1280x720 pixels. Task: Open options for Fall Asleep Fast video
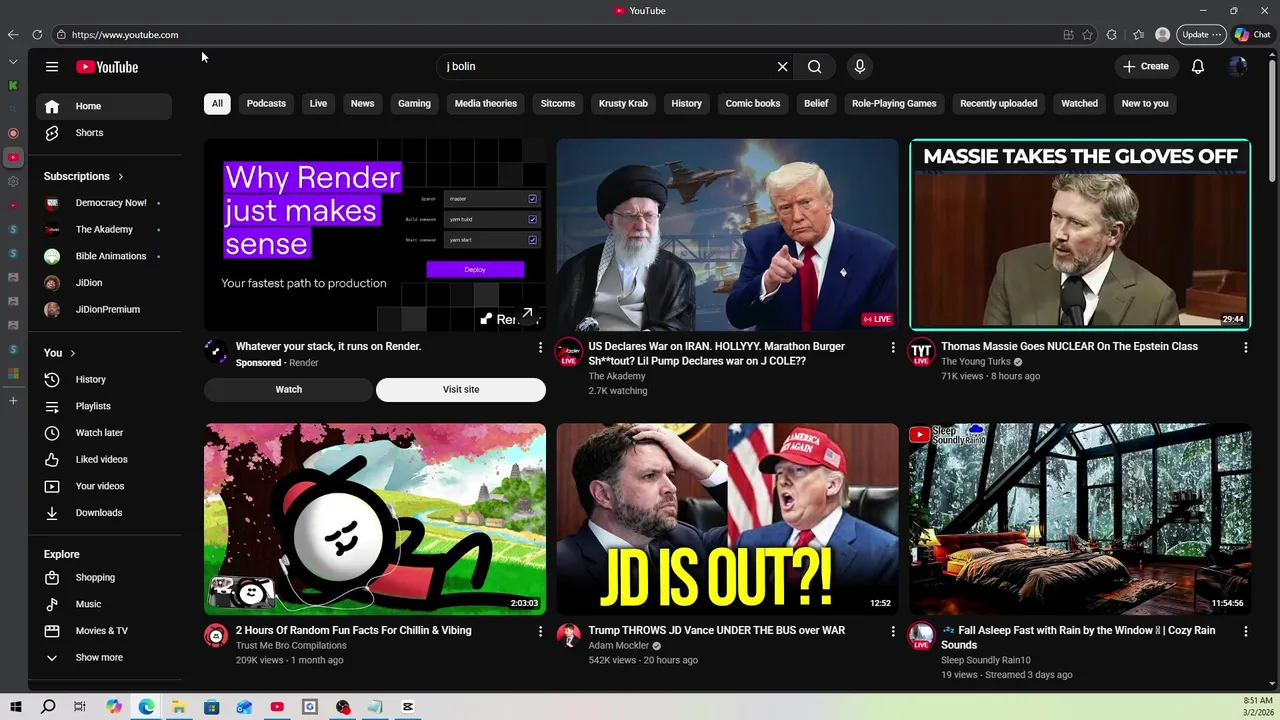[x=1245, y=631]
